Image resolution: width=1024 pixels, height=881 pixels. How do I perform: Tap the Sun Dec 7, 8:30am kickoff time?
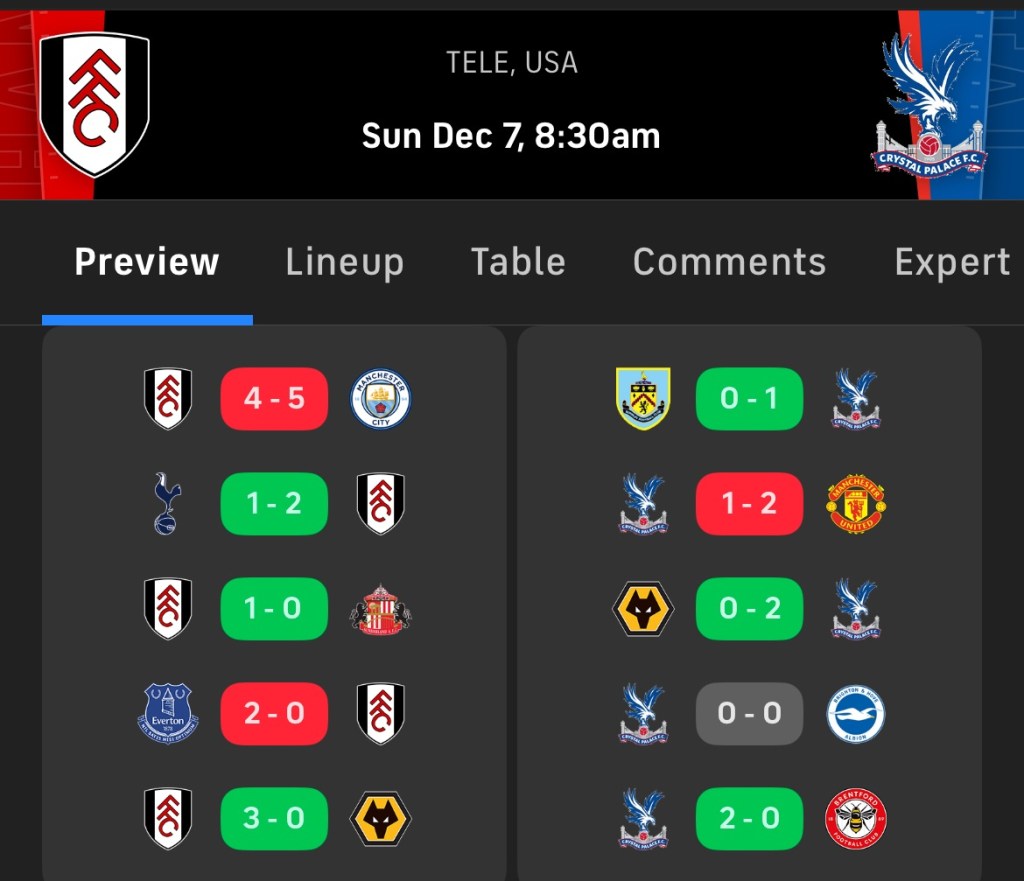tap(511, 136)
